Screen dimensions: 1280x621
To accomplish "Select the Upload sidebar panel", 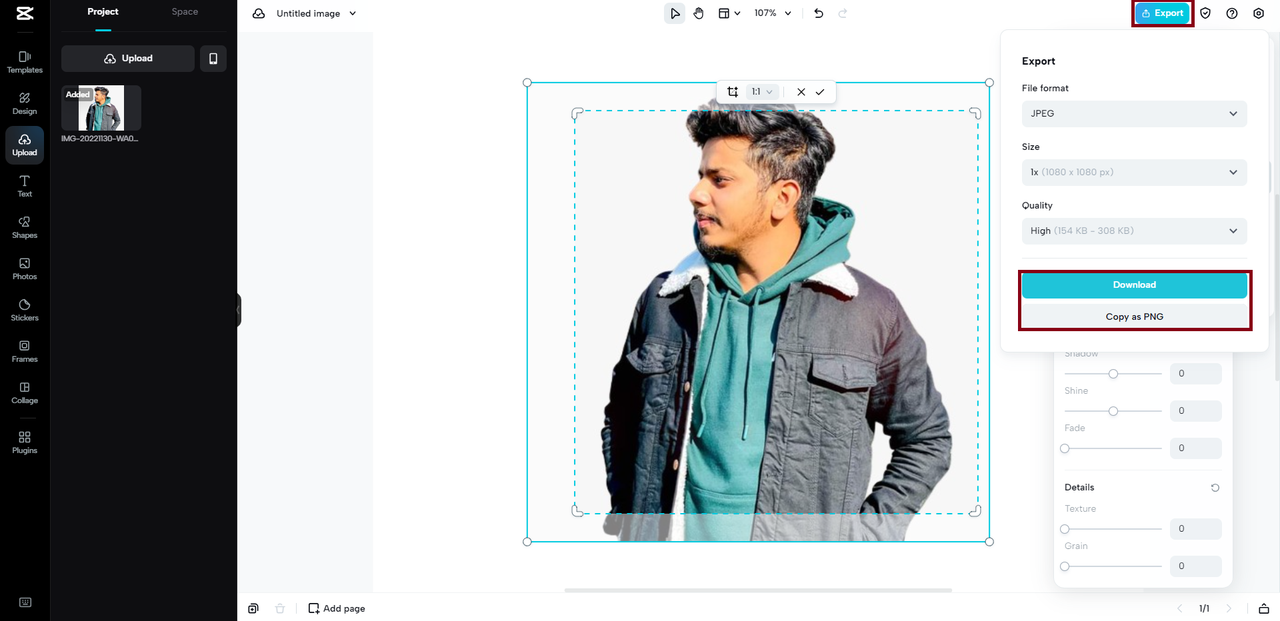I will point(25,145).
